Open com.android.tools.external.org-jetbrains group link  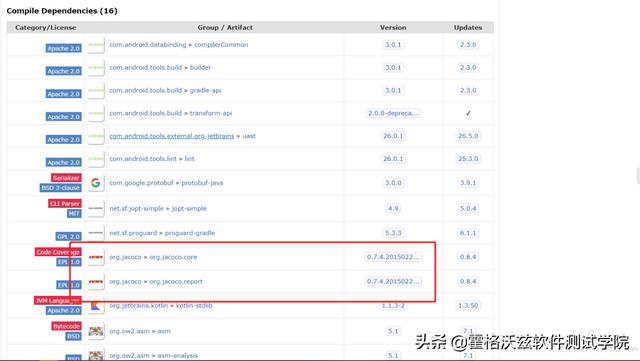coord(171,136)
